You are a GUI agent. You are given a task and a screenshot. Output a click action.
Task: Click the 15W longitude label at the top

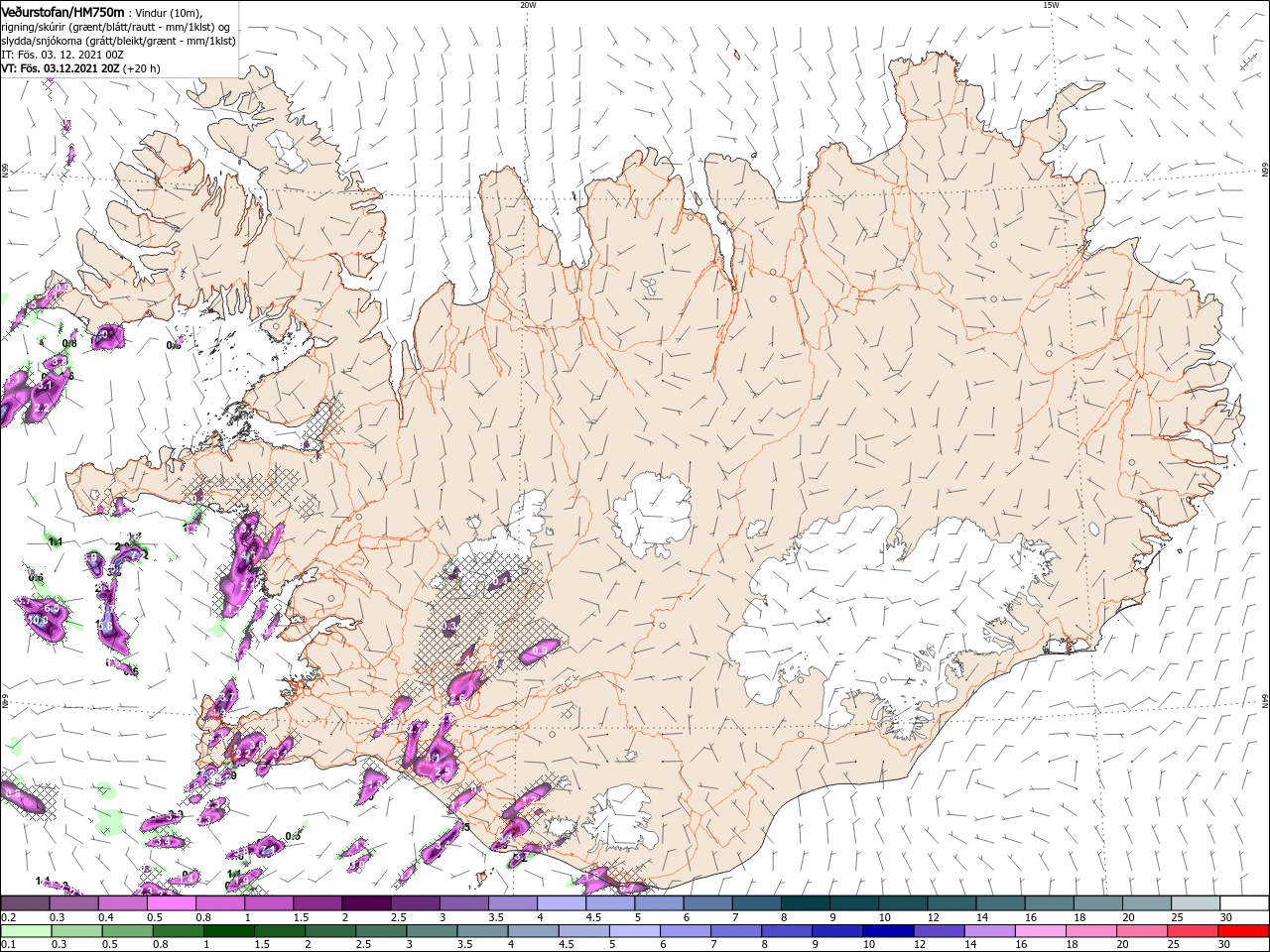tap(1051, 5)
